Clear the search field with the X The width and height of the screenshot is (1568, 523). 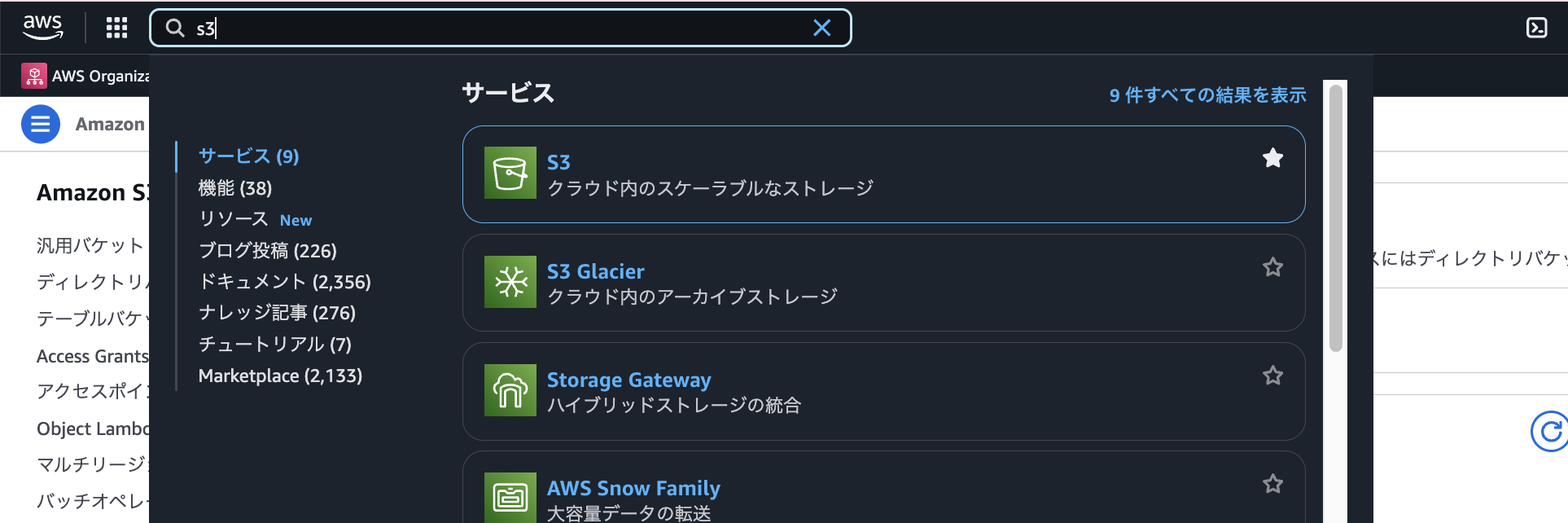(x=822, y=28)
